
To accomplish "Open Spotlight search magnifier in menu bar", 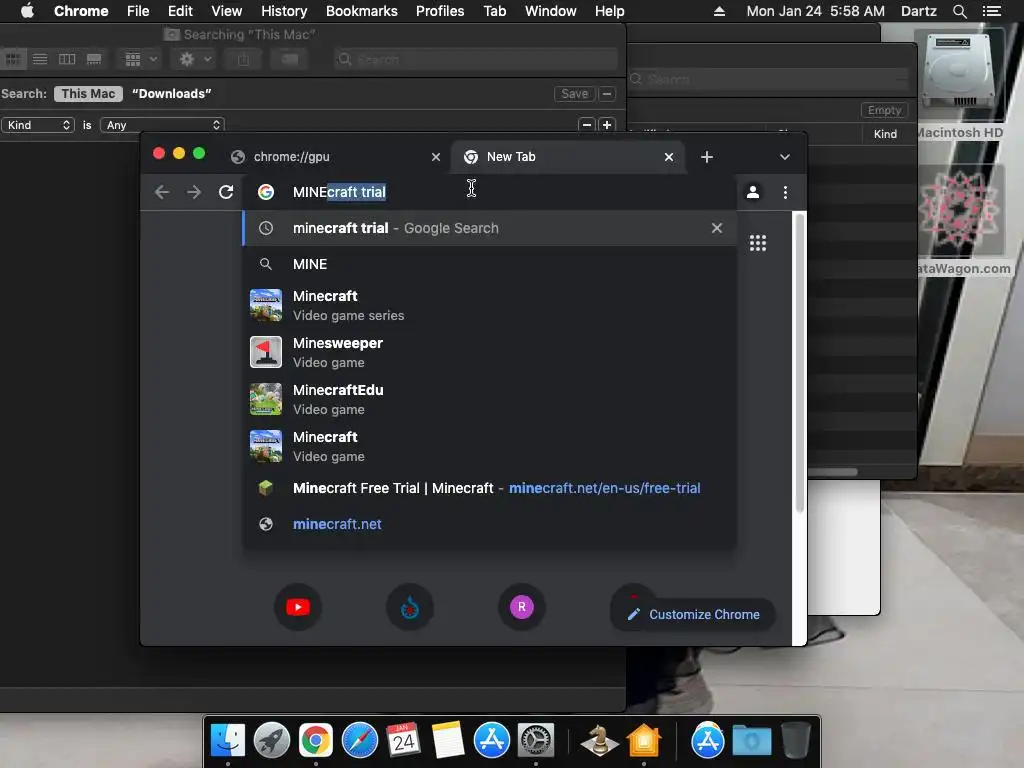I will [x=959, y=11].
